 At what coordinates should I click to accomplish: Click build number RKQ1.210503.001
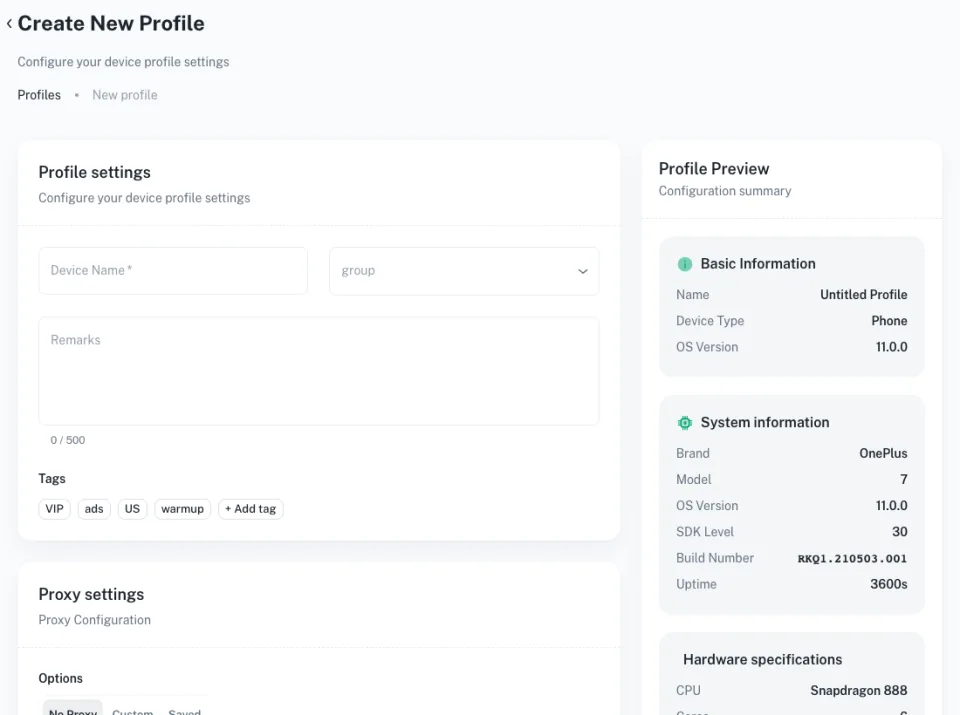[x=852, y=558]
